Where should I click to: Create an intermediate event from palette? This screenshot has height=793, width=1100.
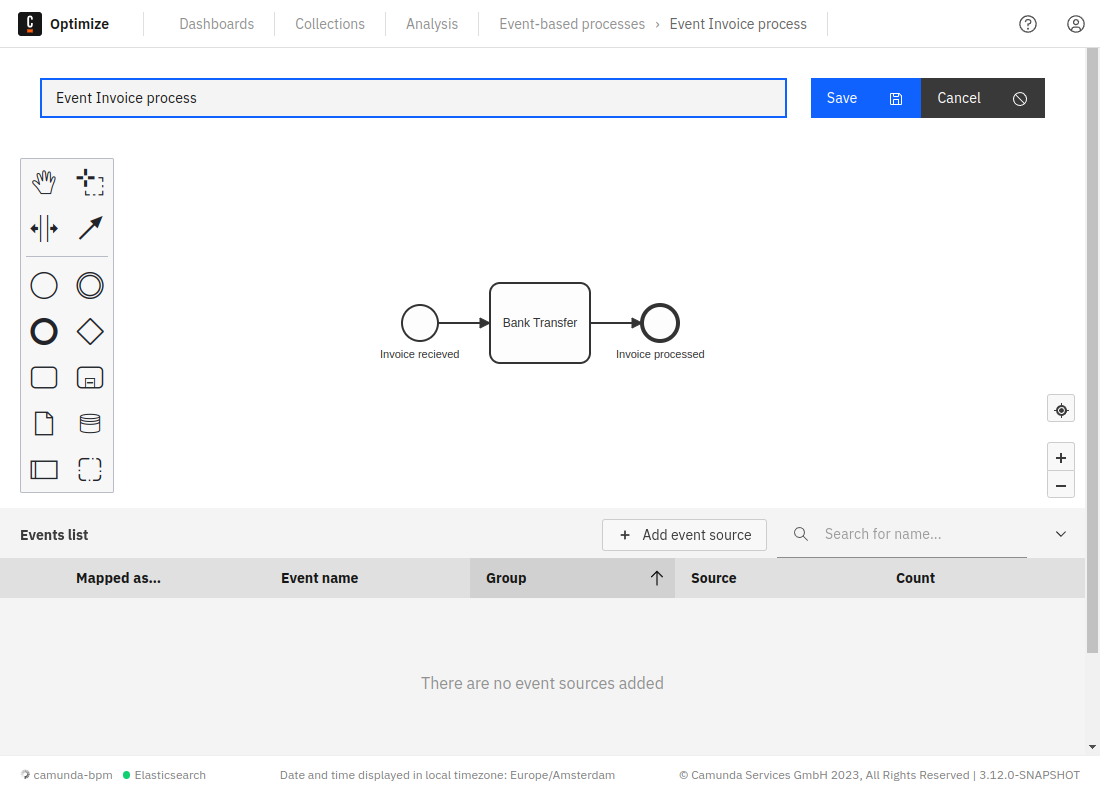pyautogui.click(x=90, y=286)
